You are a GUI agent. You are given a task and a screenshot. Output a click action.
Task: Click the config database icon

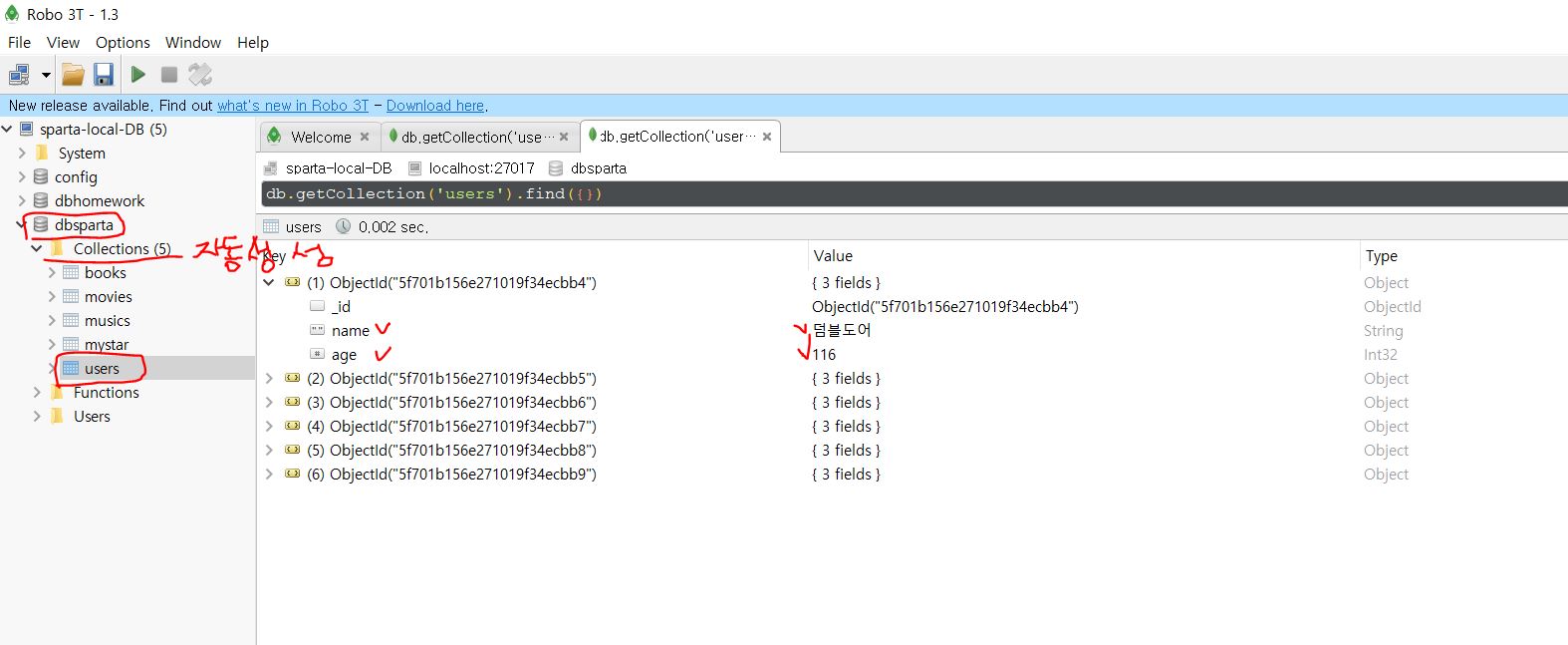pyautogui.click(x=41, y=176)
